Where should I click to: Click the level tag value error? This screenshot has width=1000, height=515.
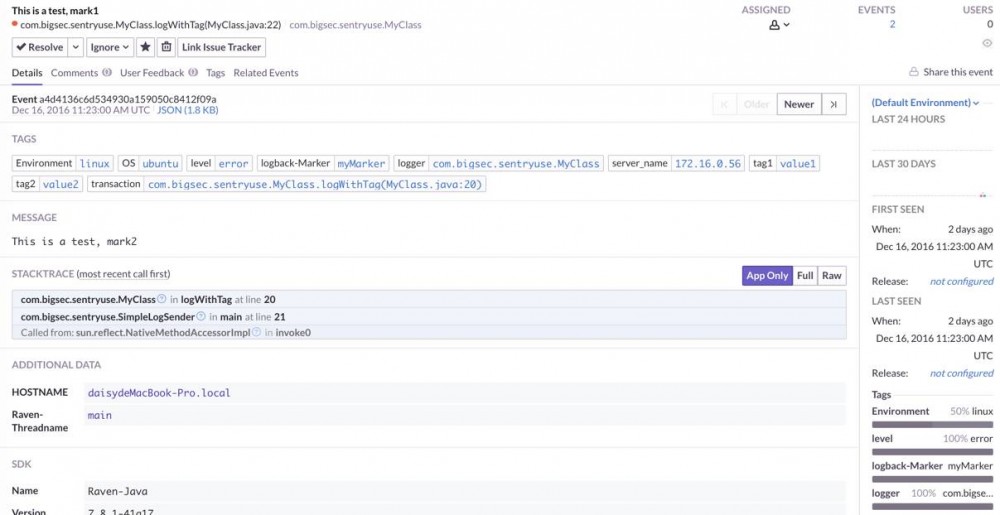click(233, 164)
